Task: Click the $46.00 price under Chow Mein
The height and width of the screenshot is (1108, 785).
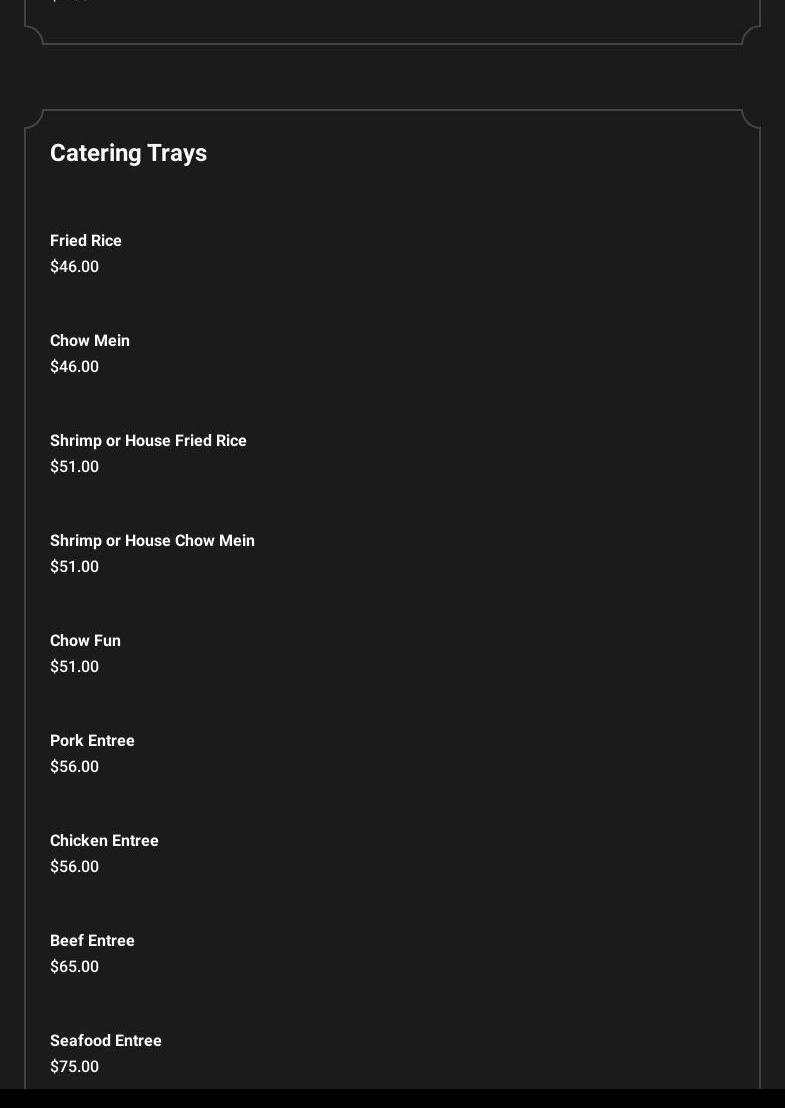Action: click(x=74, y=367)
